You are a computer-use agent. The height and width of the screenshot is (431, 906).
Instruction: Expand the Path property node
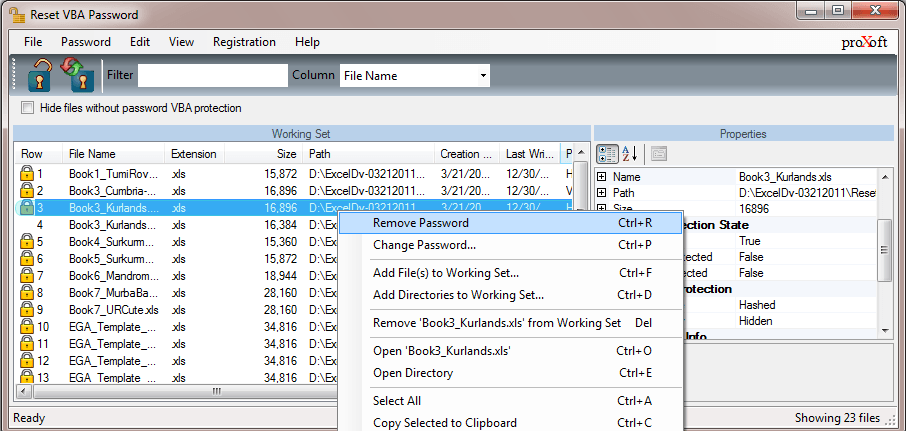click(x=602, y=193)
